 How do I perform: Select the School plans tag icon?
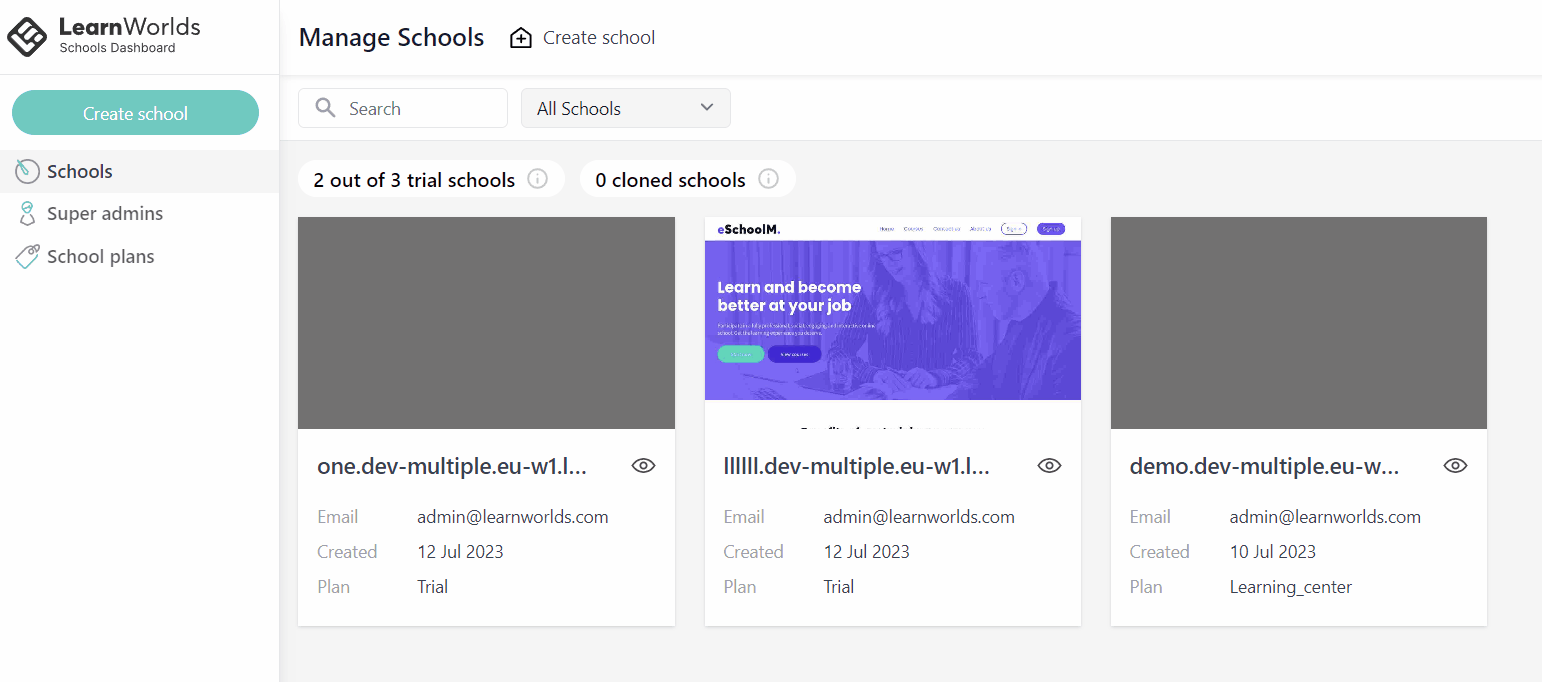tap(28, 256)
